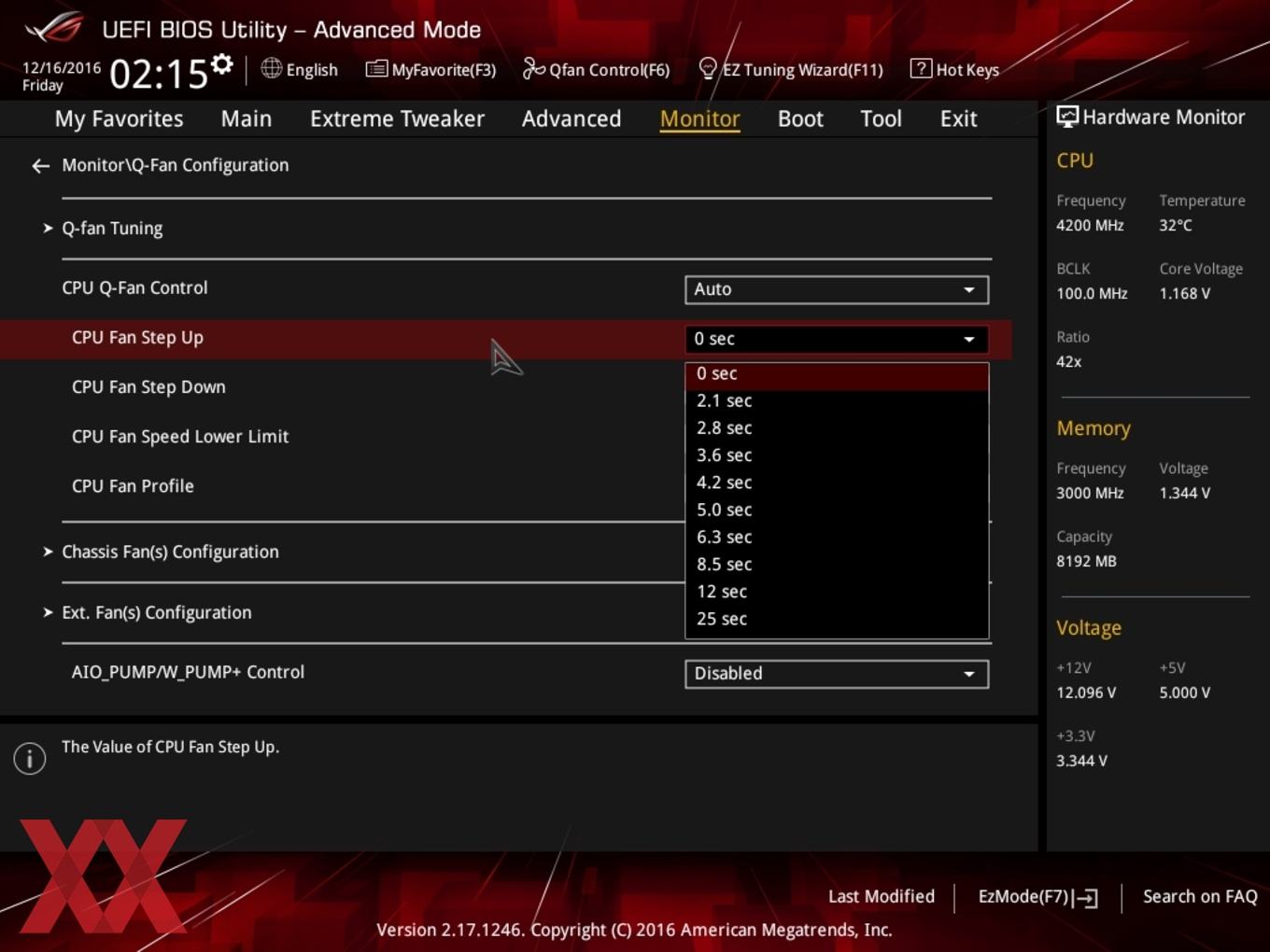Screen dimensions: 1270x952
Task: Open the Extreme Tweaker tab
Action: click(x=397, y=119)
